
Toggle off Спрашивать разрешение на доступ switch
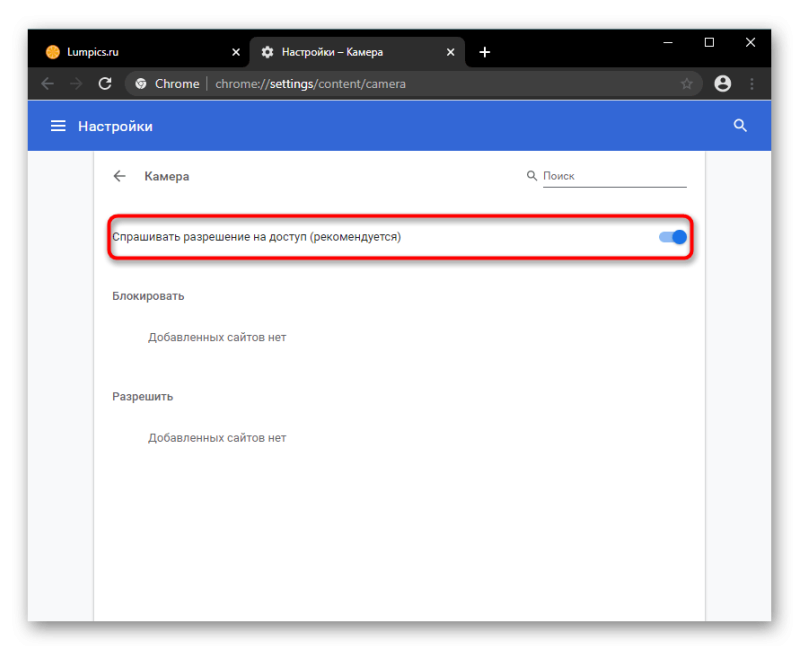point(672,237)
